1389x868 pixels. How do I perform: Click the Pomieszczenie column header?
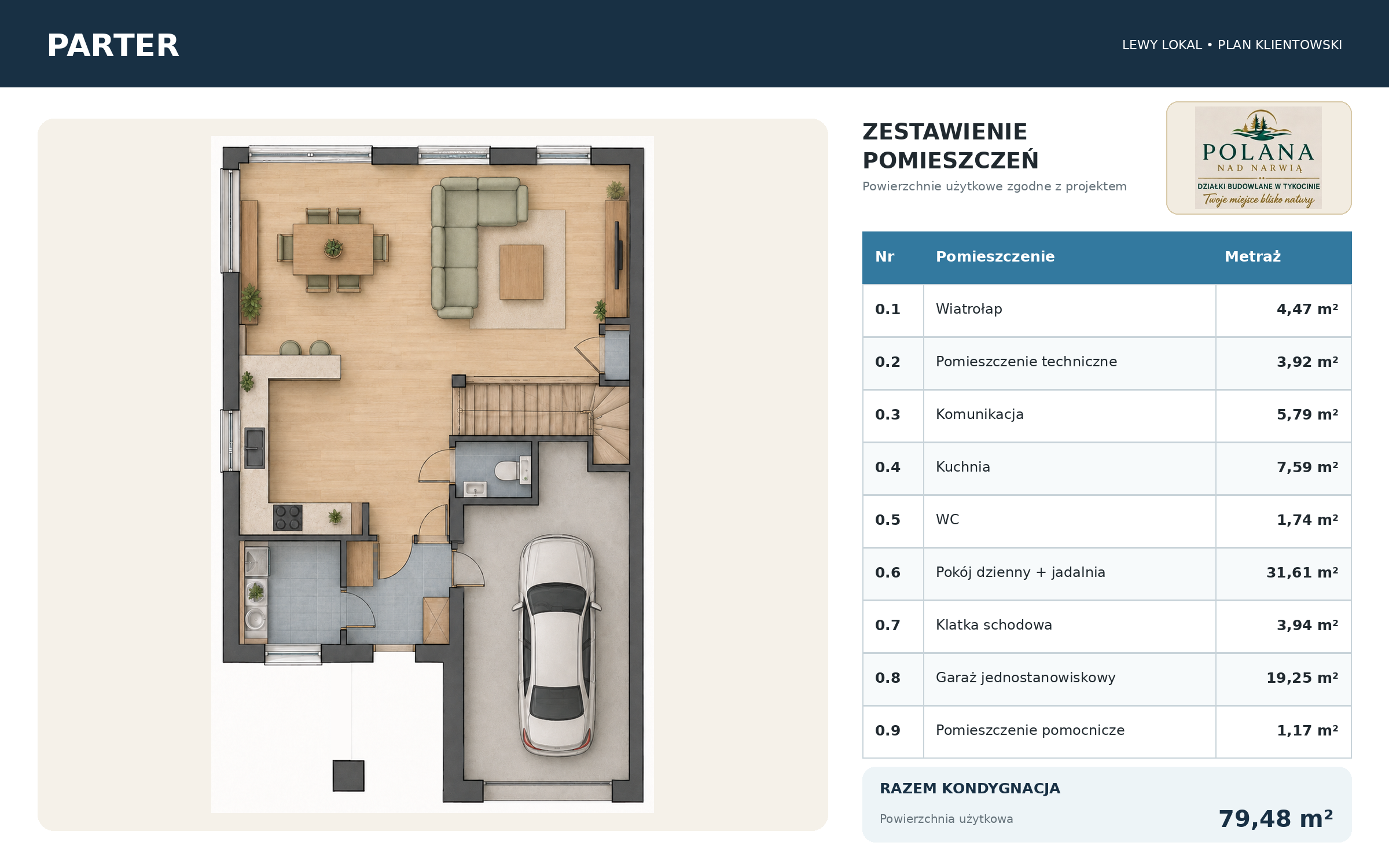pyautogui.click(x=995, y=257)
